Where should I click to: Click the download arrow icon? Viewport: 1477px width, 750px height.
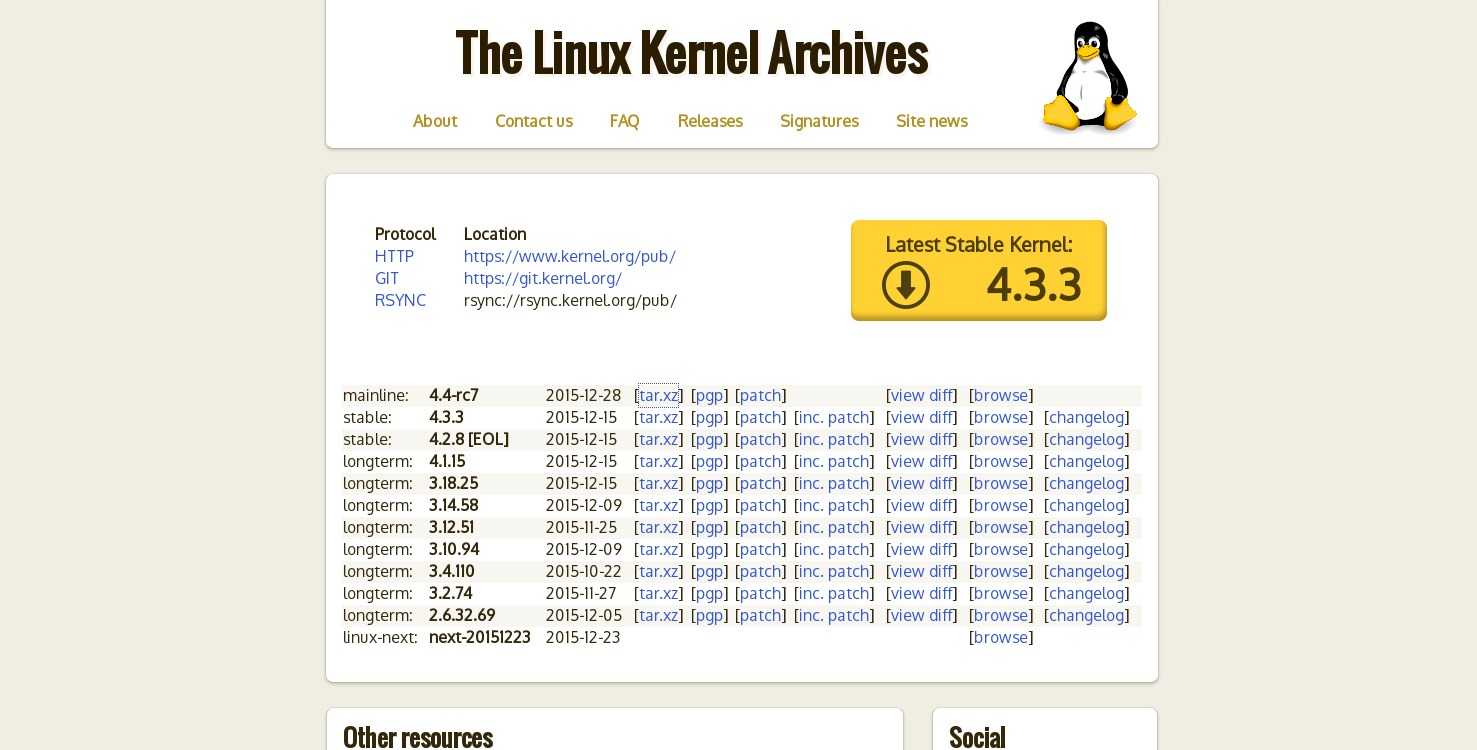[x=905, y=285]
